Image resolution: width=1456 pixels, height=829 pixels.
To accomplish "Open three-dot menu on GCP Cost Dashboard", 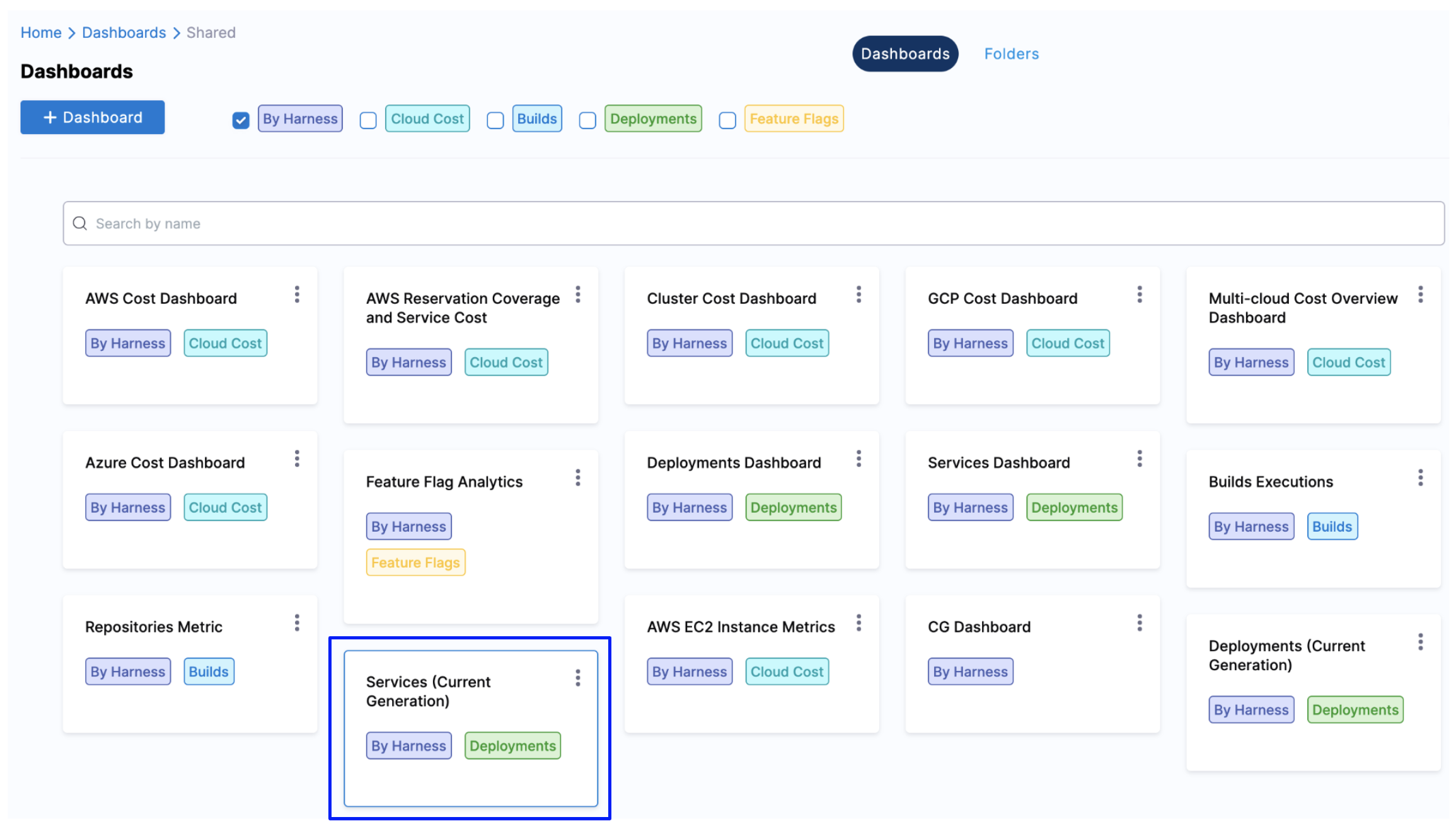I will pyautogui.click(x=1140, y=295).
